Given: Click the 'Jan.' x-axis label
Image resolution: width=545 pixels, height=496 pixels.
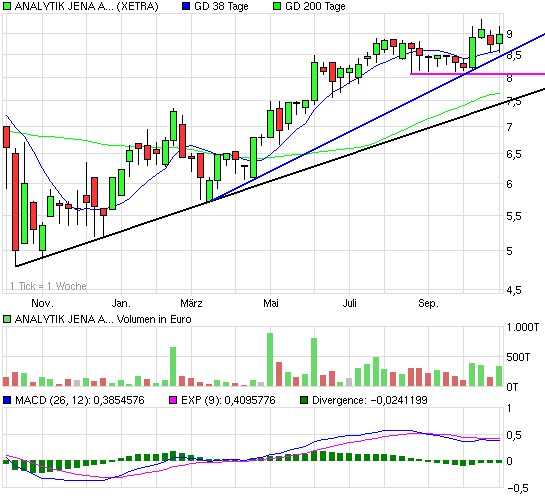Looking at the screenshot, I should tap(121, 303).
